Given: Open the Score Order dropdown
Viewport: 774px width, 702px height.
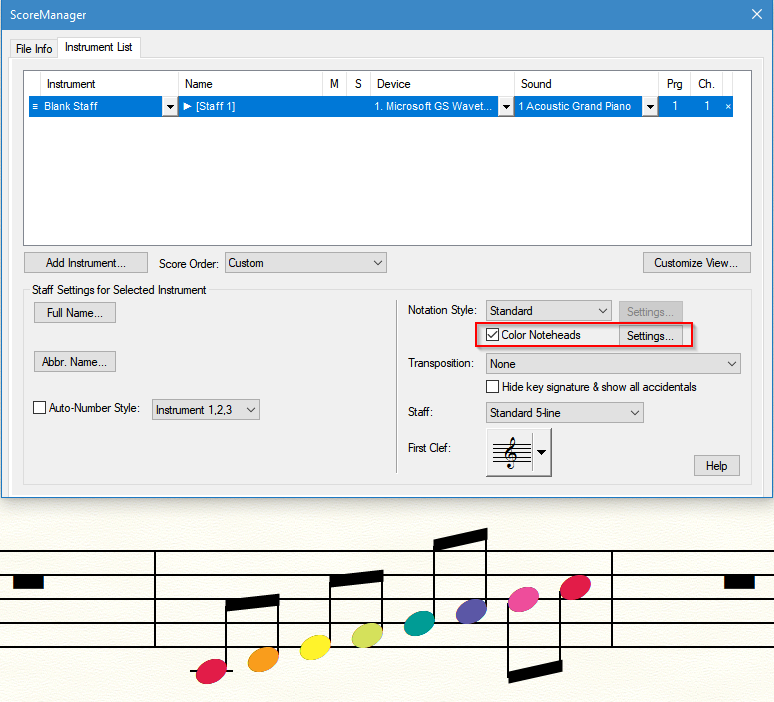Looking at the screenshot, I should coord(305,263).
